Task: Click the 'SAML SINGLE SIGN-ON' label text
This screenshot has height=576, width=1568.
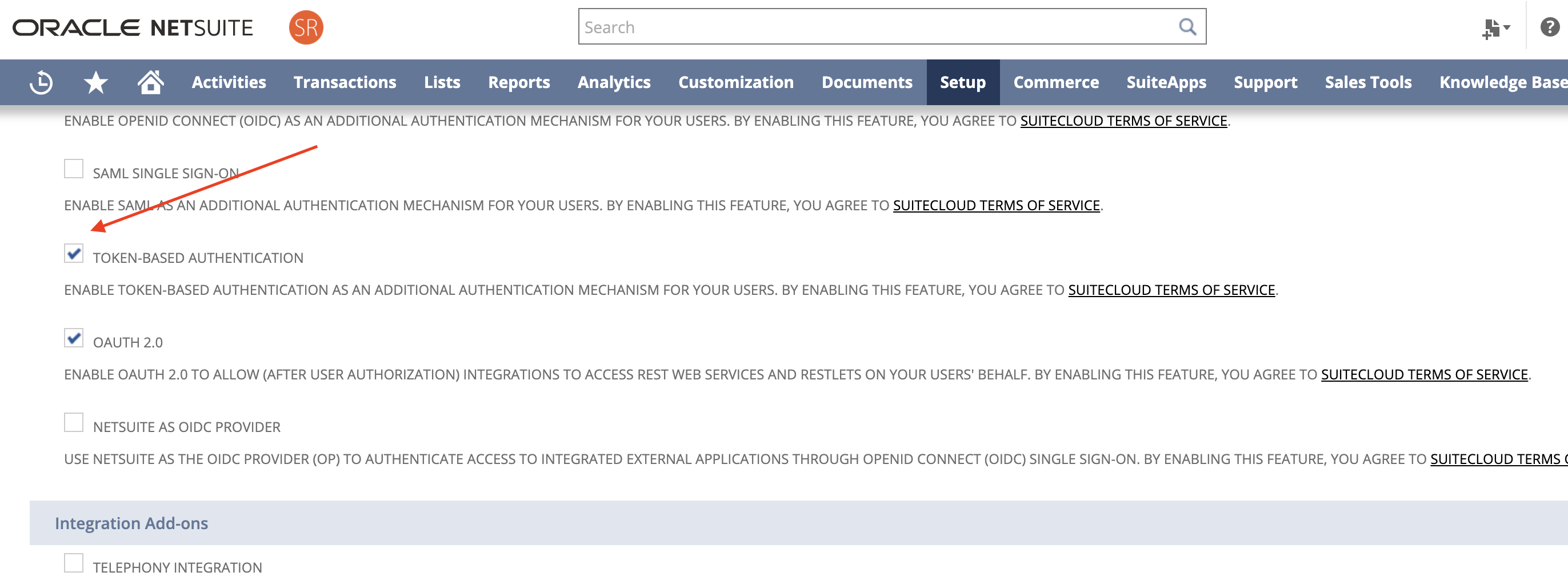Action: point(166,174)
